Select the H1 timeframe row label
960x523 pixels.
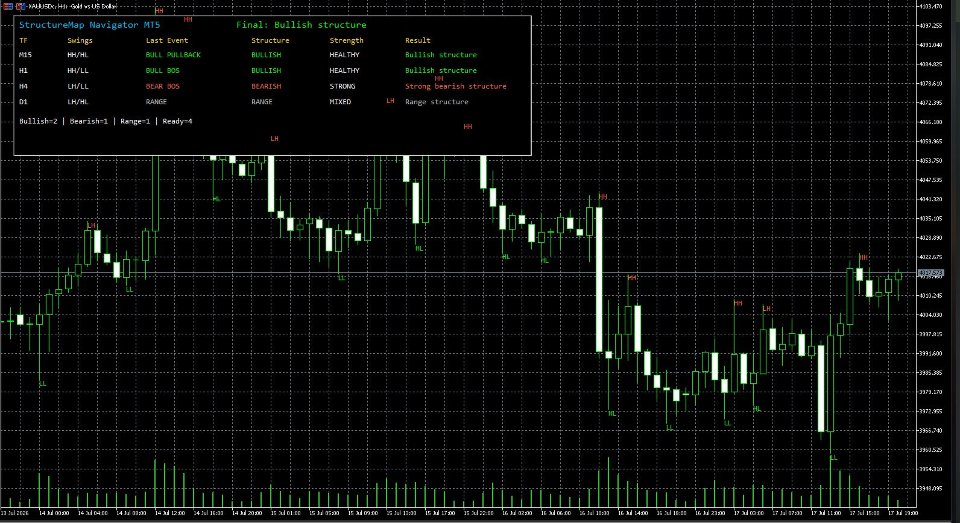coord(23,70)
